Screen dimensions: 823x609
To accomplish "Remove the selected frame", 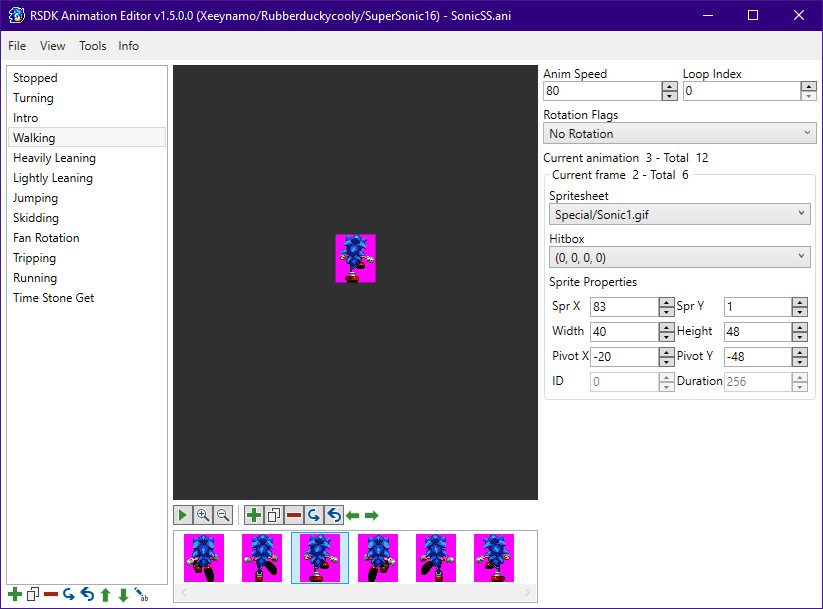I will [292, 515].
